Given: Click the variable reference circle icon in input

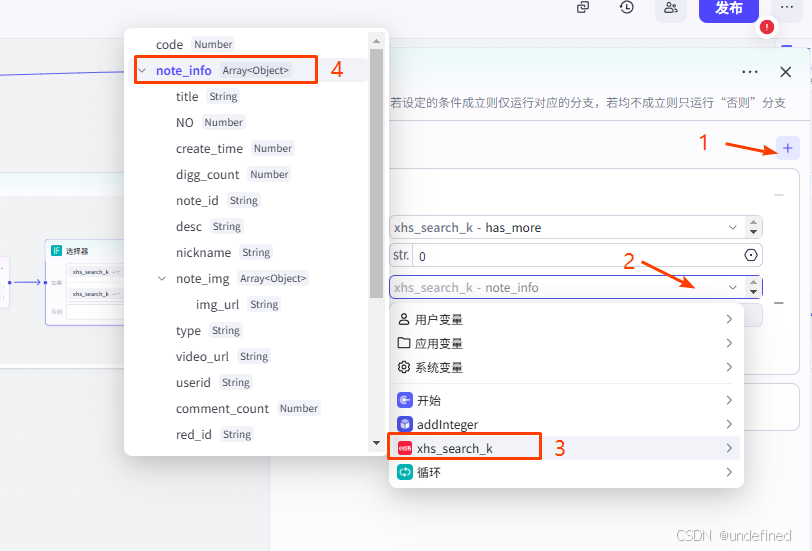Looking at the screenshot, I should tap(751, 255).
